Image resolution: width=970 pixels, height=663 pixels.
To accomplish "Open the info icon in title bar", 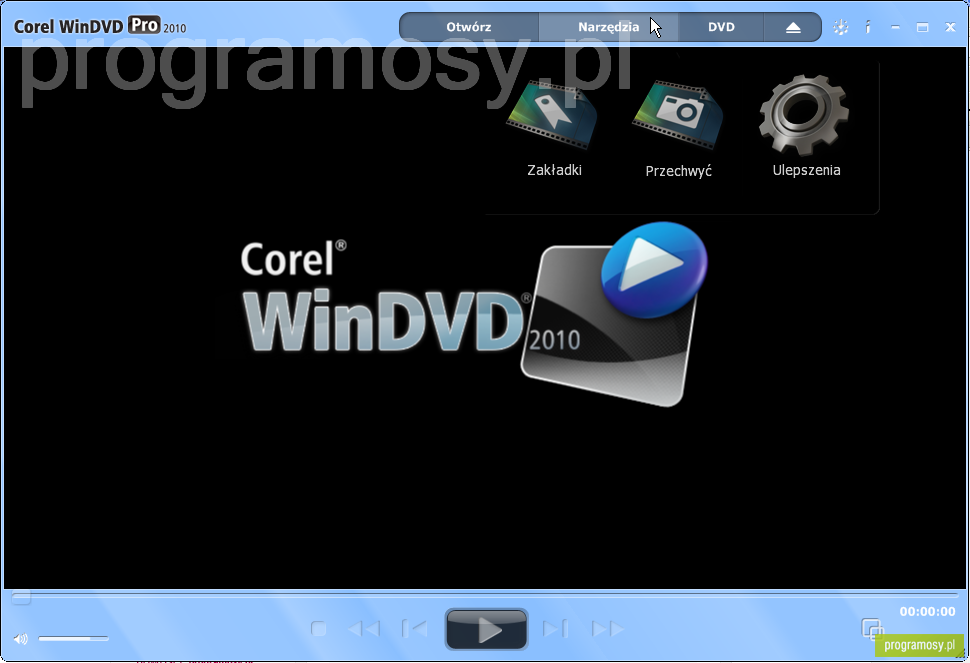I will (x=868, y=27).
